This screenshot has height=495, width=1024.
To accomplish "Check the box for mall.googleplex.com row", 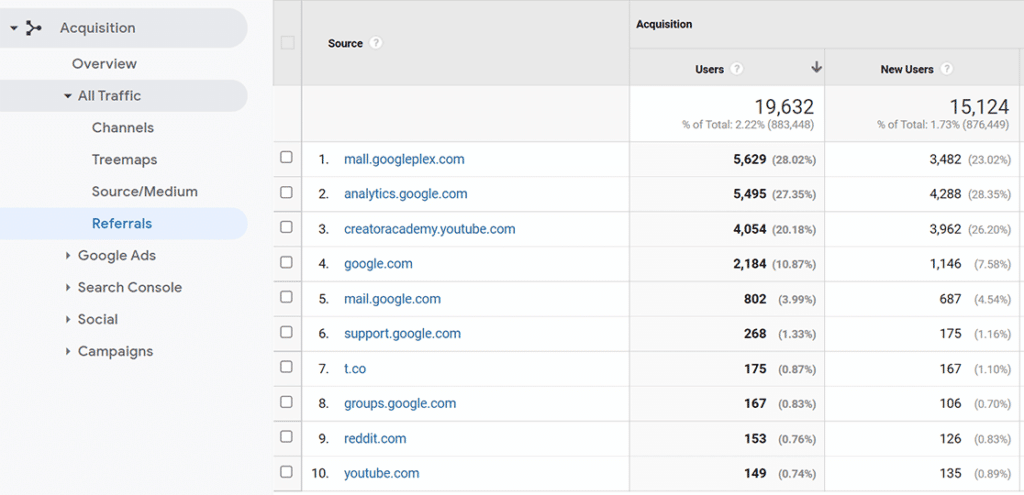I will [x=286, y=157].
